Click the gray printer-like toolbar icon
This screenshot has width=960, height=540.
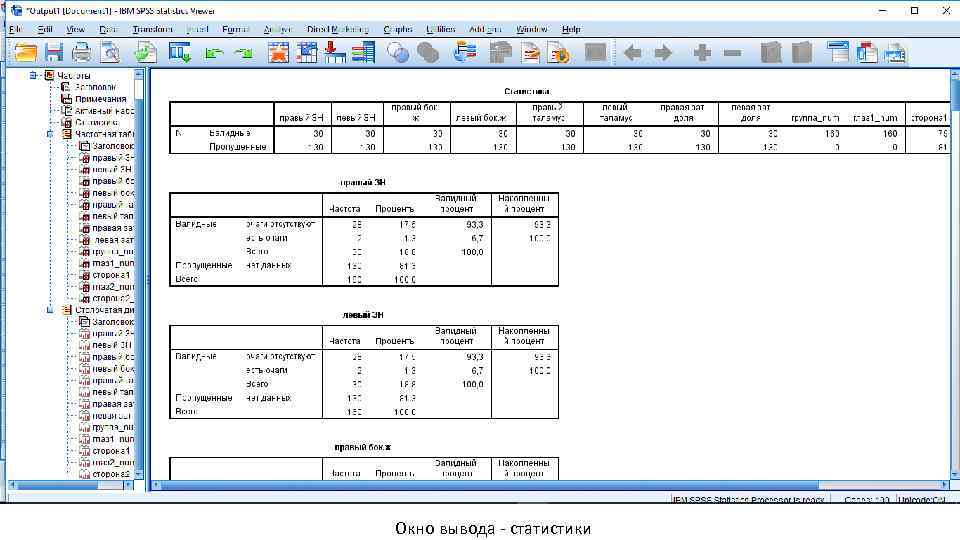coord(500,53)
